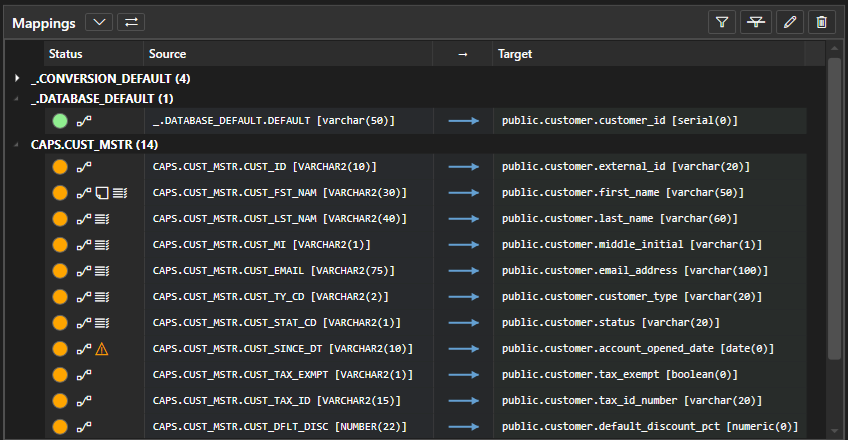Click the clear filter (struck-through funnel) icon
The height and width of the screenshot is (440, 848).
(x=756, y=22)
